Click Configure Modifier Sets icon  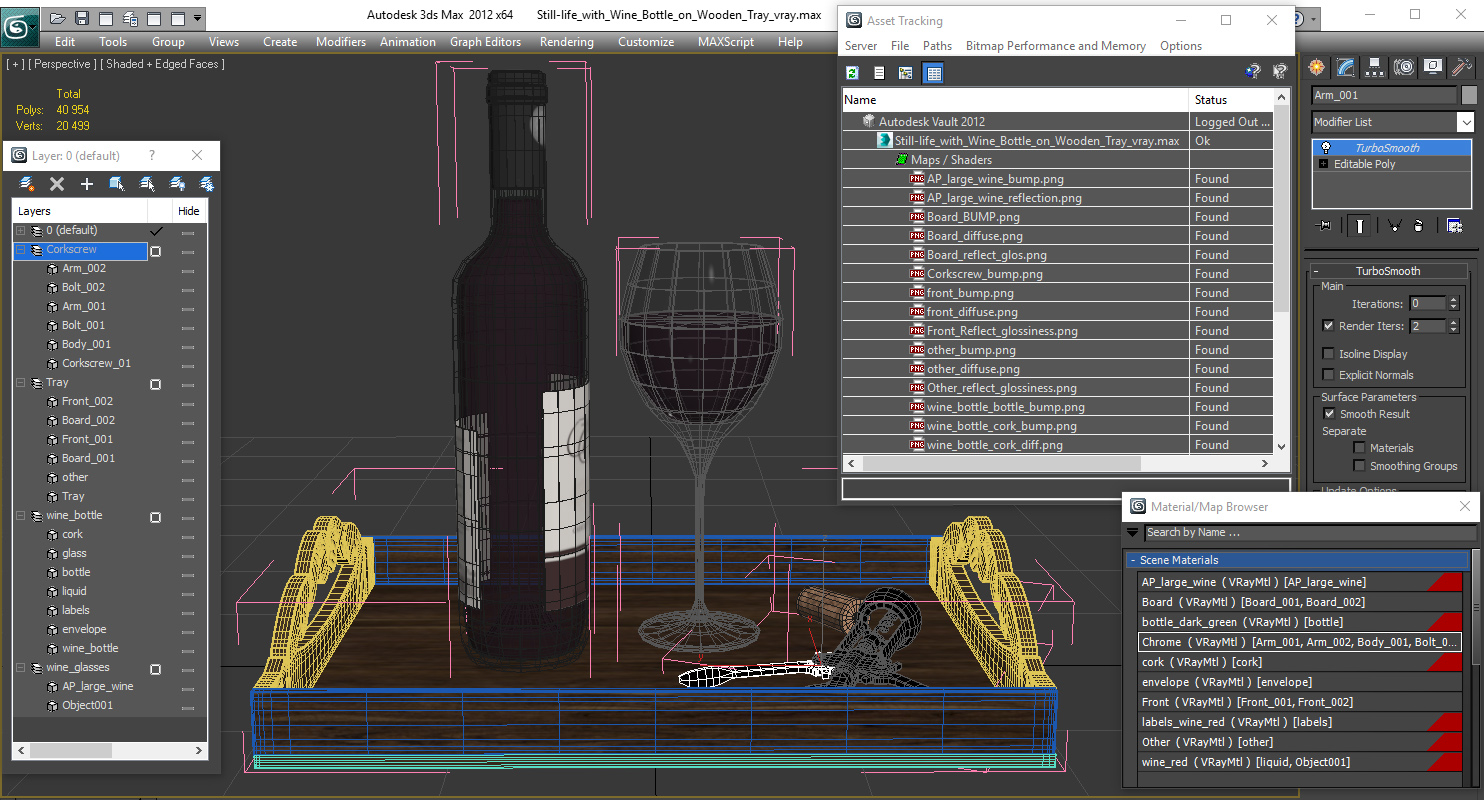coord(1454,226)
